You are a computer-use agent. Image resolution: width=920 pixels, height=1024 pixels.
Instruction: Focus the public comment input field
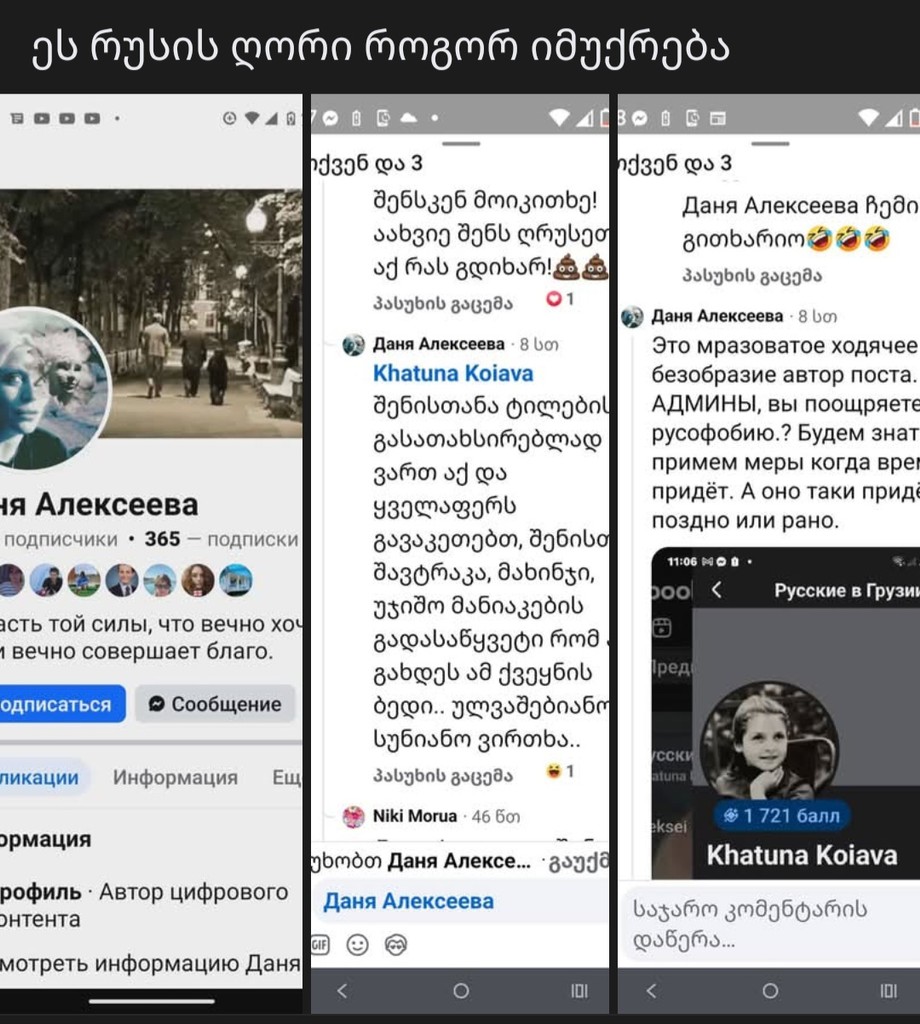point(769,923)
